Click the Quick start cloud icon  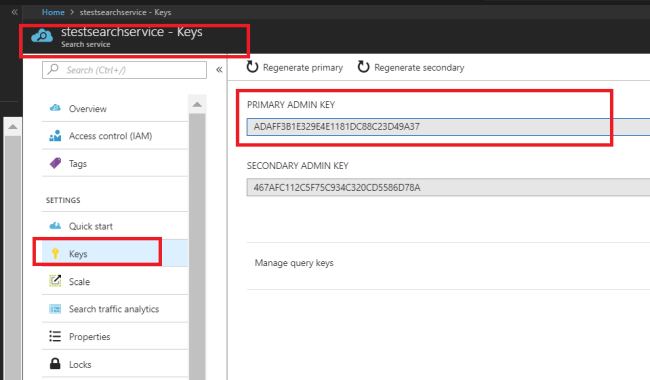coord(55,226)
